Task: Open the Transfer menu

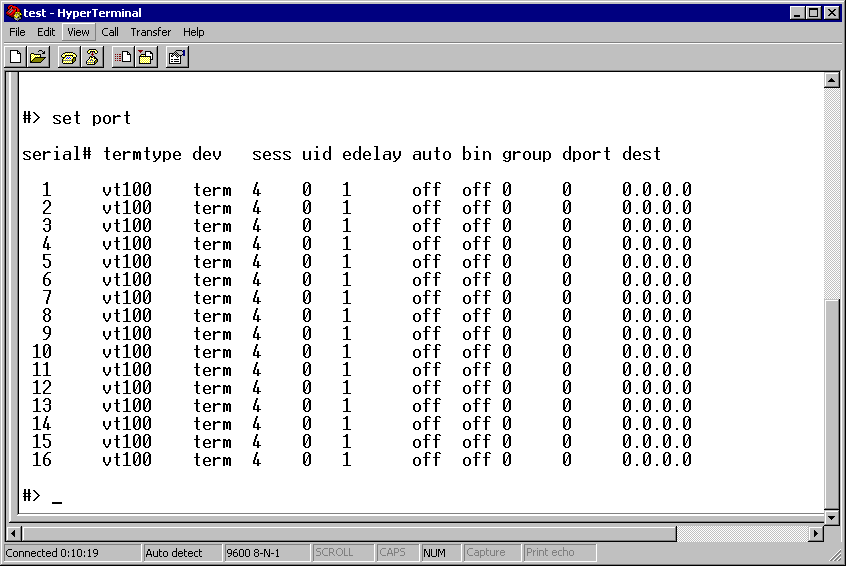Action: click(150, 32)
